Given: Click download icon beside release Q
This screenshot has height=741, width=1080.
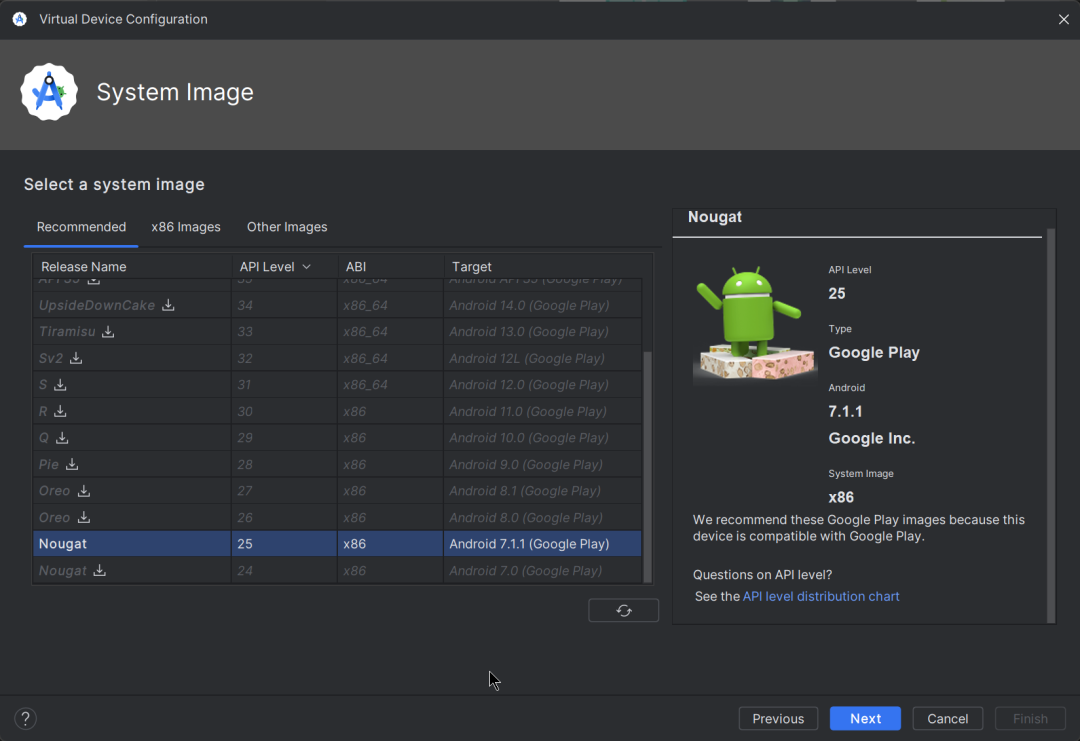Looking at the screenshot, I should 62,438.
